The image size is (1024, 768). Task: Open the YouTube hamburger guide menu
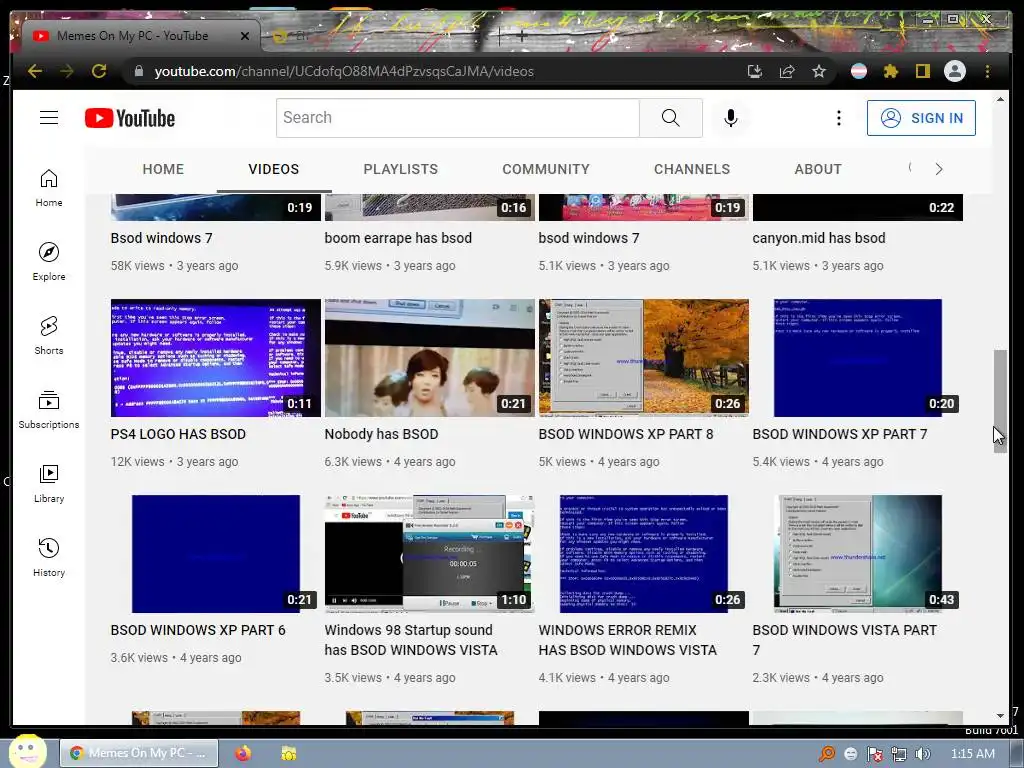click(x=49, y=118)
